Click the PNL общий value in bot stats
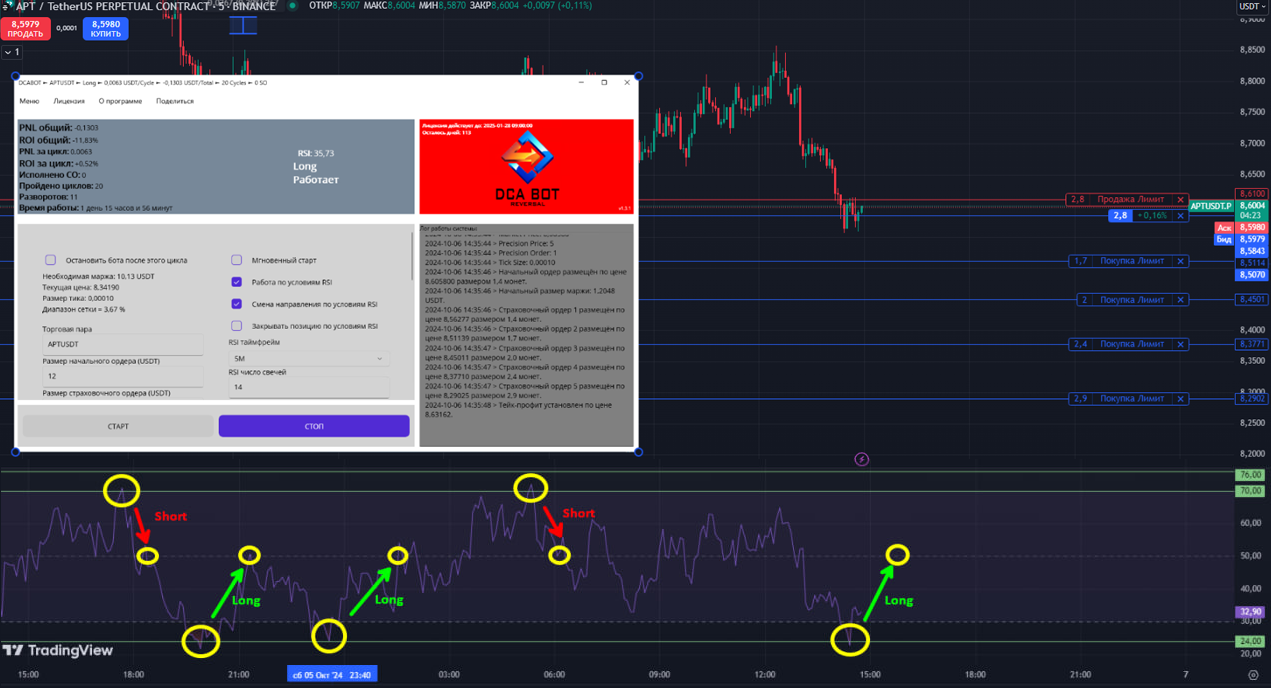 coord(86,128)
